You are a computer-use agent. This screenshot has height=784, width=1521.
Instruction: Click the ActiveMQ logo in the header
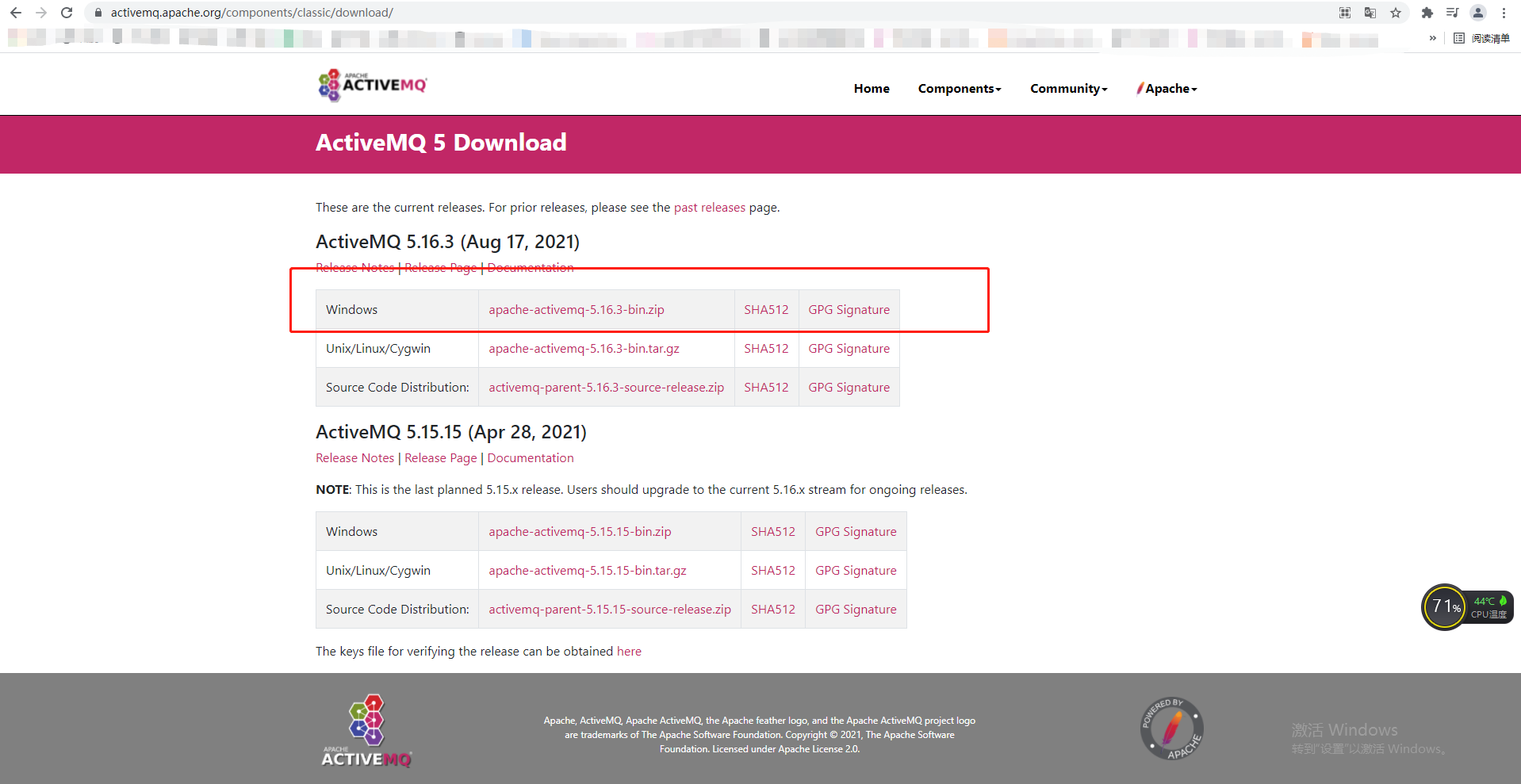pyautogui.click(x=373, y=85)
